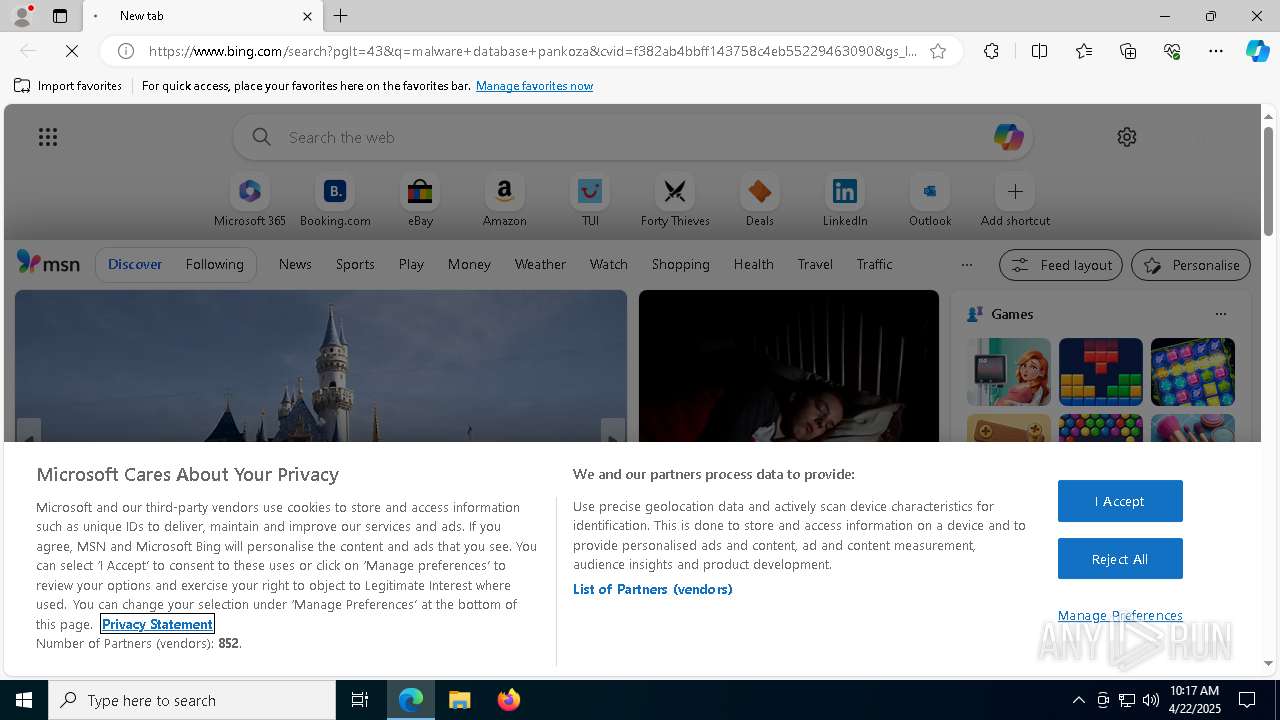Open Browser essentials icon
The width and height of the screenshot is (1280, 720).
(x=1172, y=51)
